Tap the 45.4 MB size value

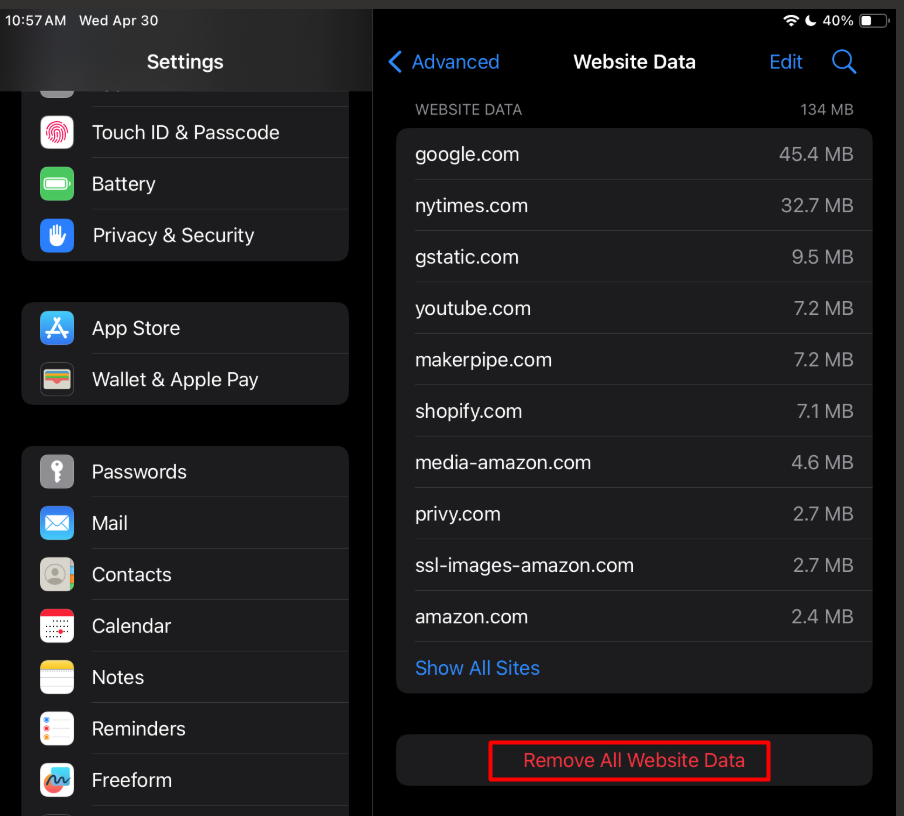point(816,154)
